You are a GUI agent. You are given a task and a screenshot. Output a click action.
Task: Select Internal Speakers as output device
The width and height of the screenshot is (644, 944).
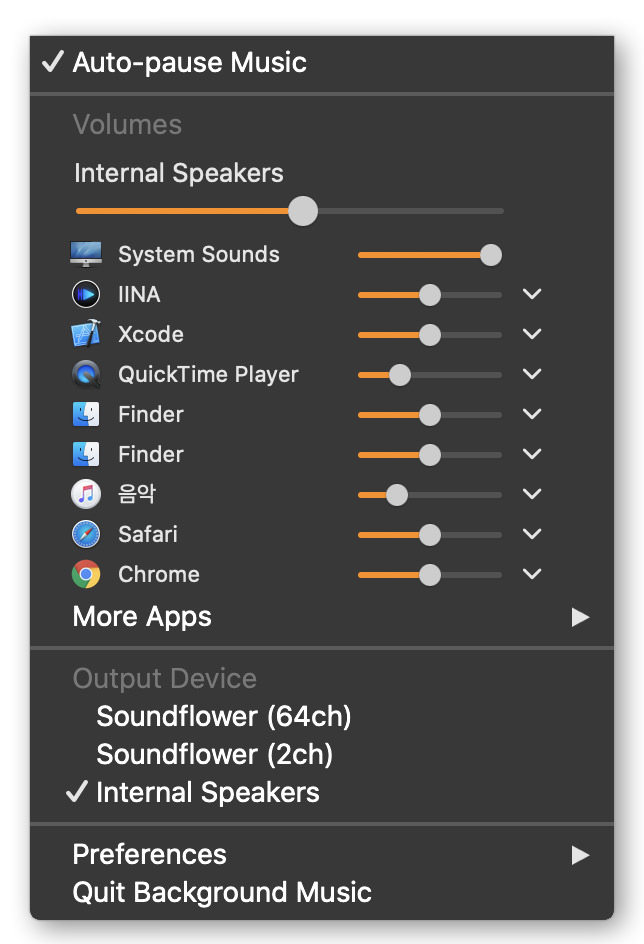pyautogui.click(x=322, y=792)
